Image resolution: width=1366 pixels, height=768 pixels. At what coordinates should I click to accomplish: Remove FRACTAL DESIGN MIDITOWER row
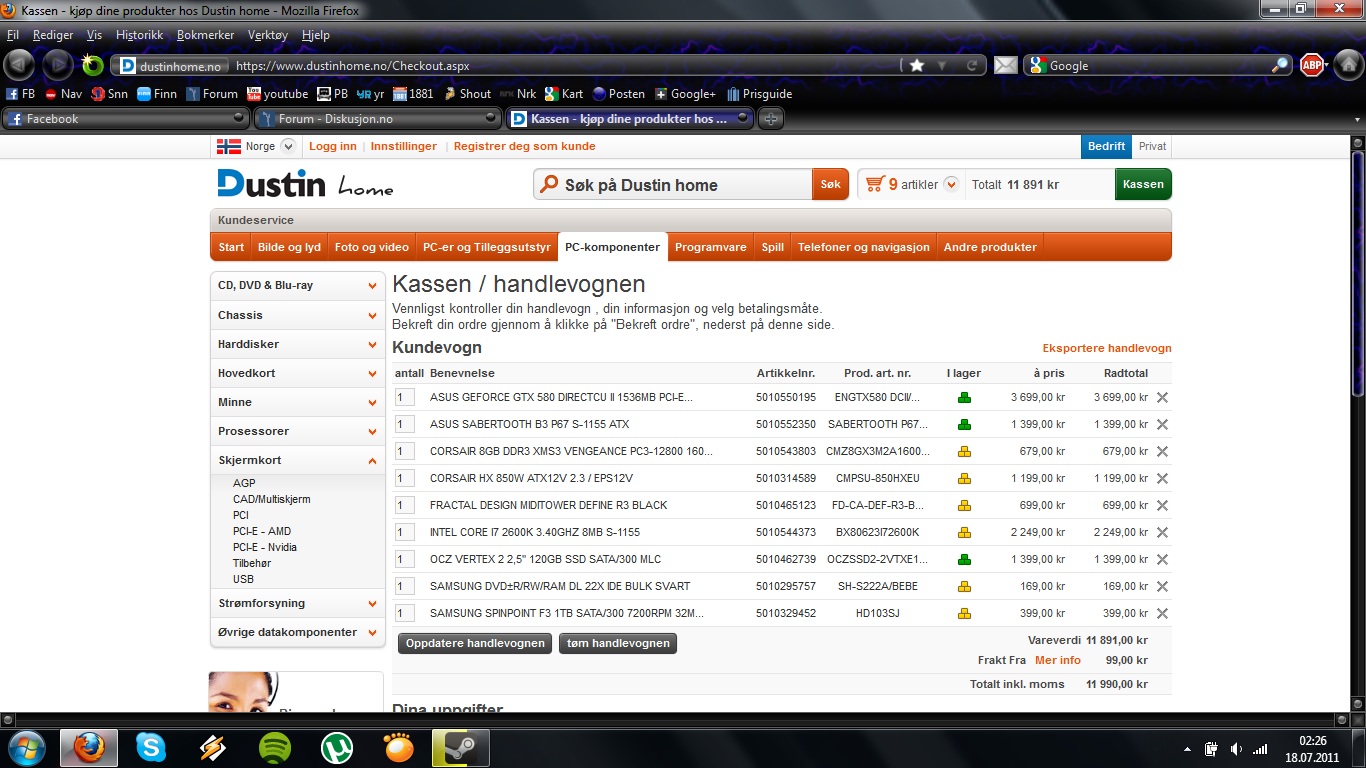(1162, 505)
